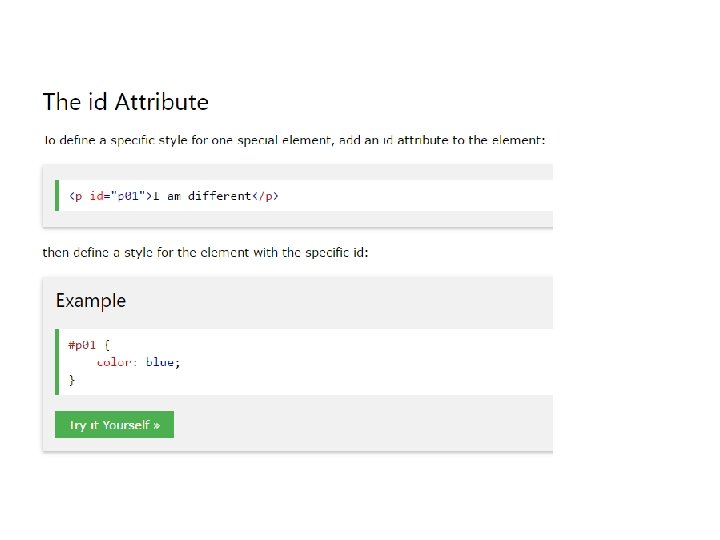Image resolution: width=720 pixels, height=540 pixels.
Task: Click the "blue" value in the CSS code
Action: click(x=161, y=362)
